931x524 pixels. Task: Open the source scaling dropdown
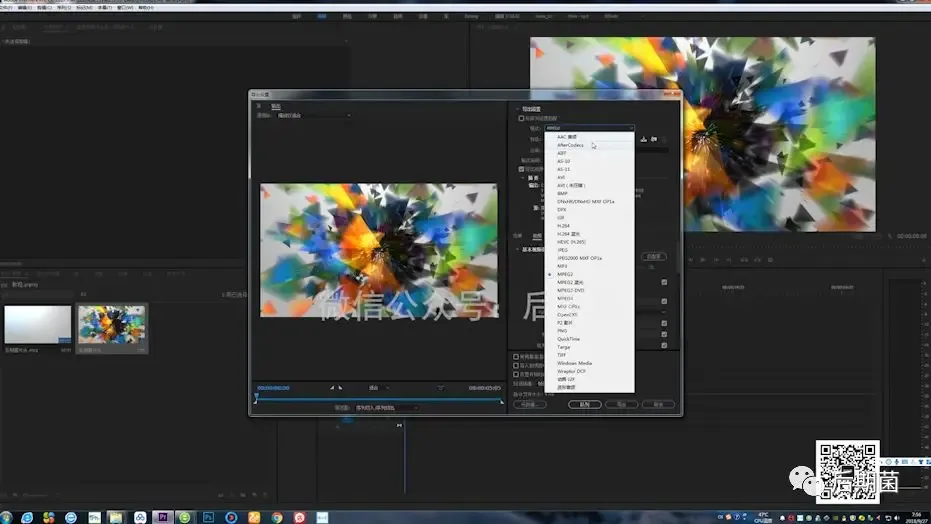314,115
